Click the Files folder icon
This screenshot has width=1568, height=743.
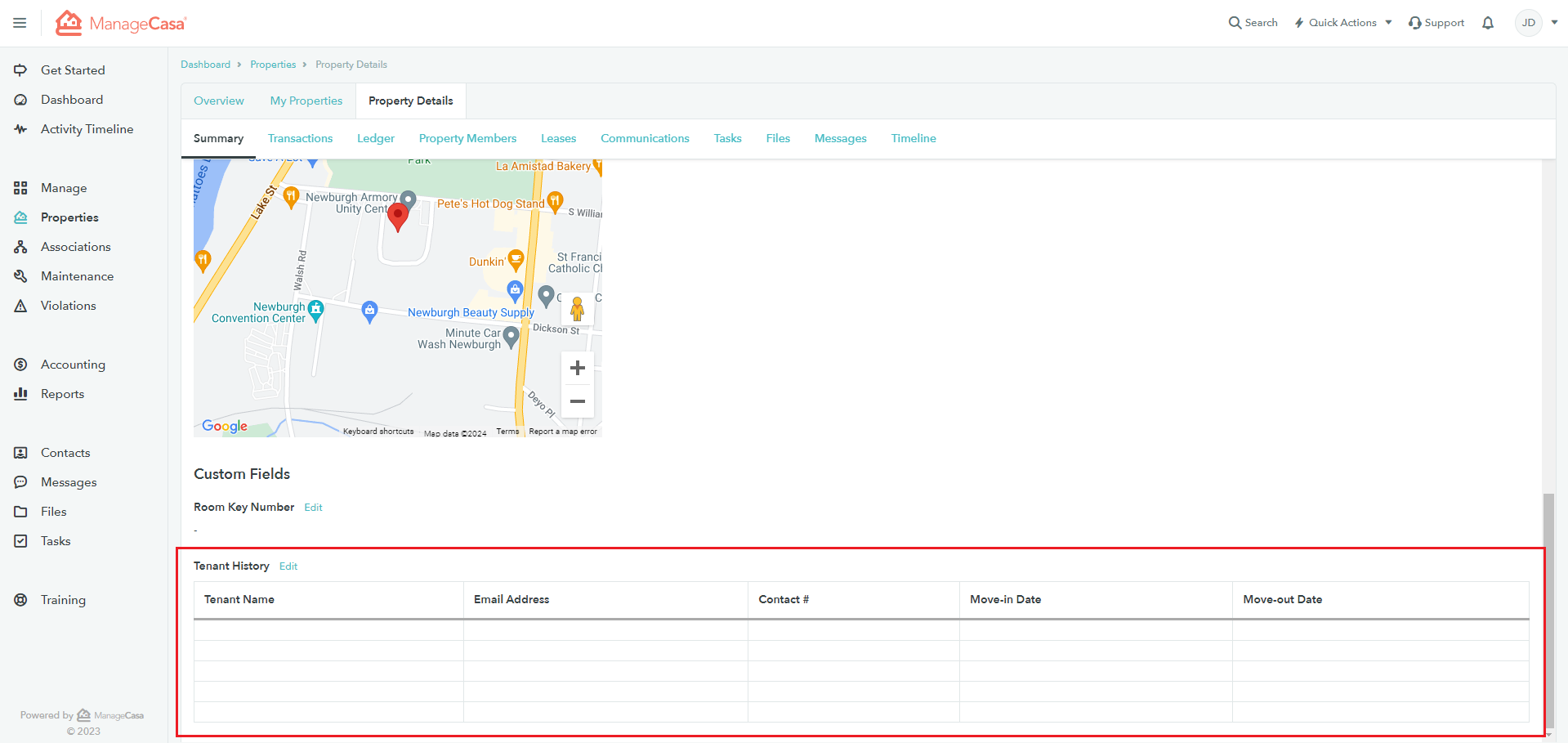point(20,512)
